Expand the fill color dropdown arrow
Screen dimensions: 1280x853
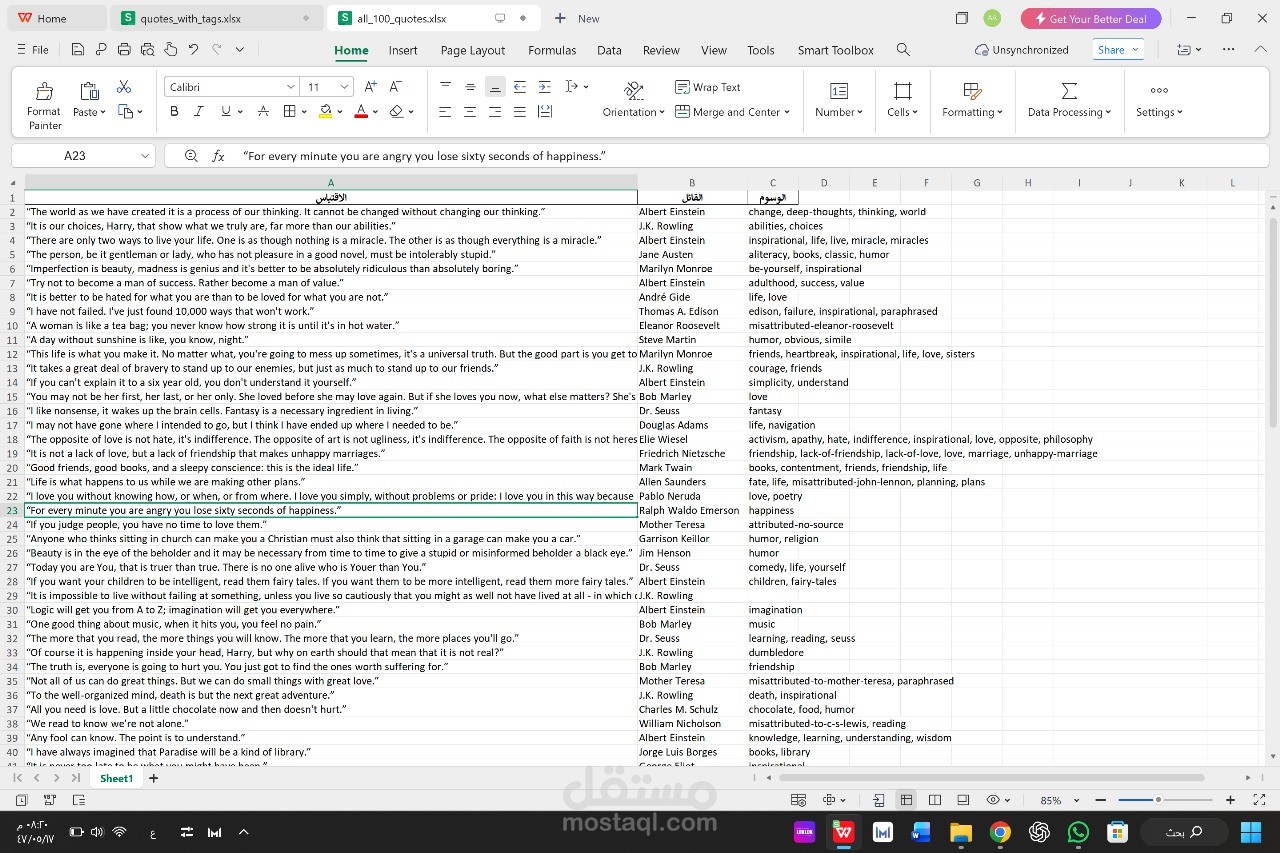[341, 111]
